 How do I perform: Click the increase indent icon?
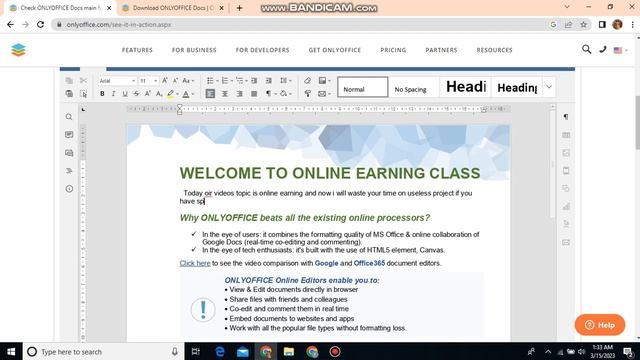pos(269,81)
